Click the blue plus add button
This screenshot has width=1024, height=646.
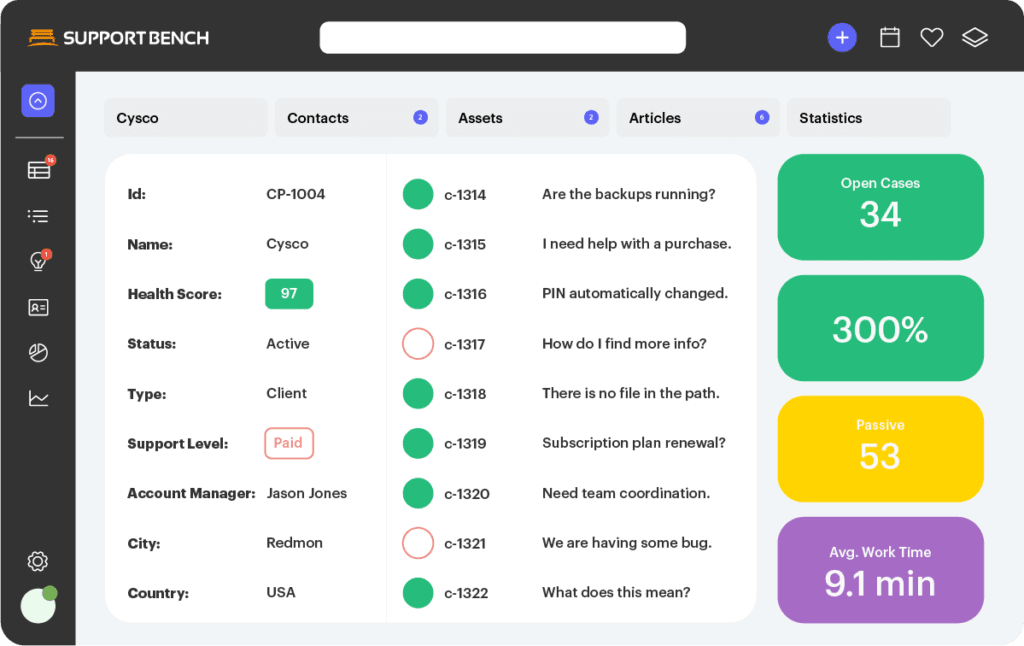click(x=842, y=38)
